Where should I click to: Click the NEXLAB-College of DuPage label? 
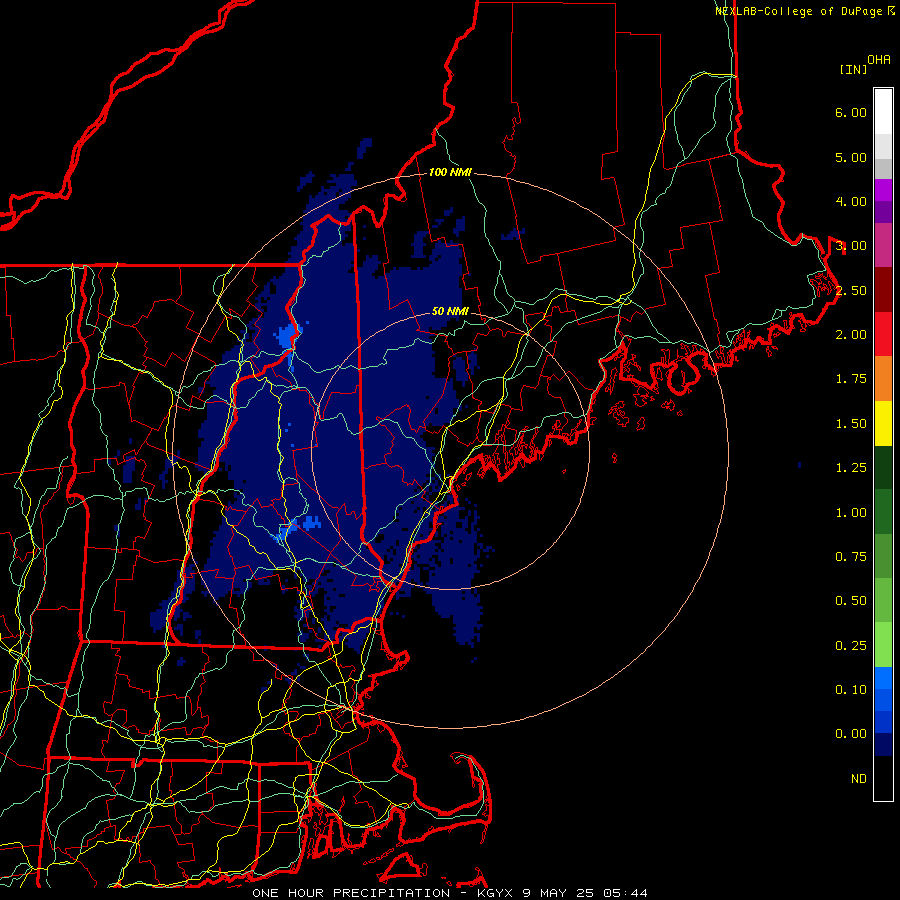pyautogui.click(x=800, y=11)
